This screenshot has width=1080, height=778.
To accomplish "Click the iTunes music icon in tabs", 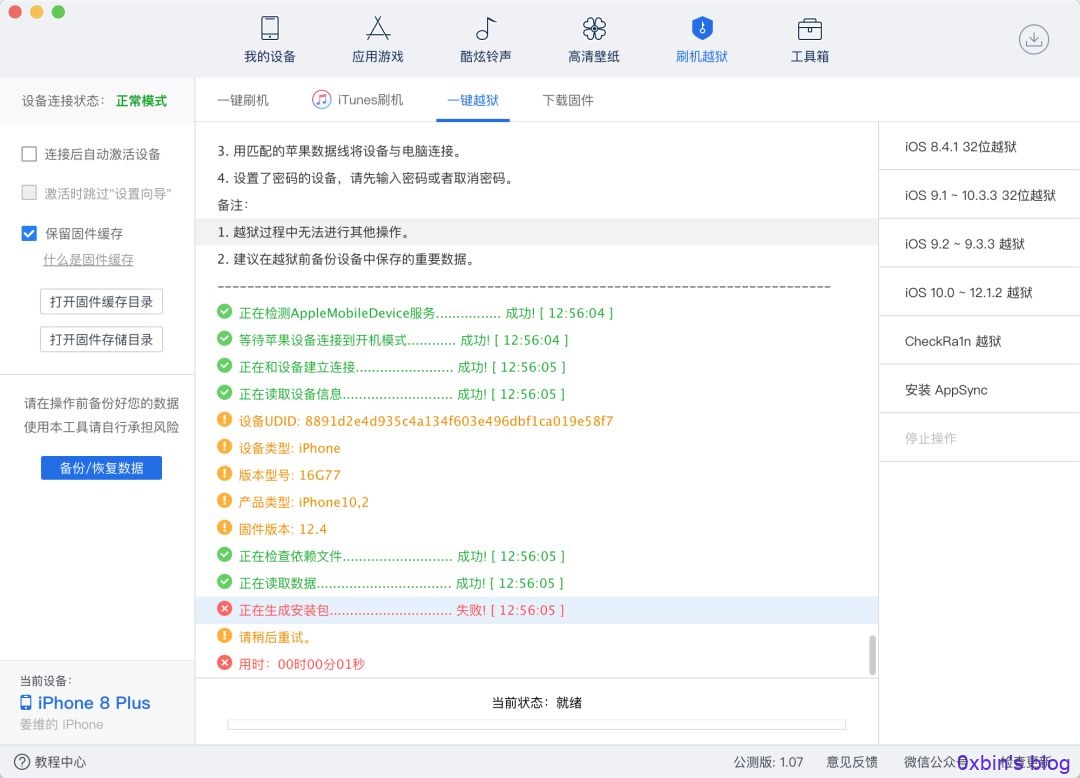I will click(x=322, y=100).
